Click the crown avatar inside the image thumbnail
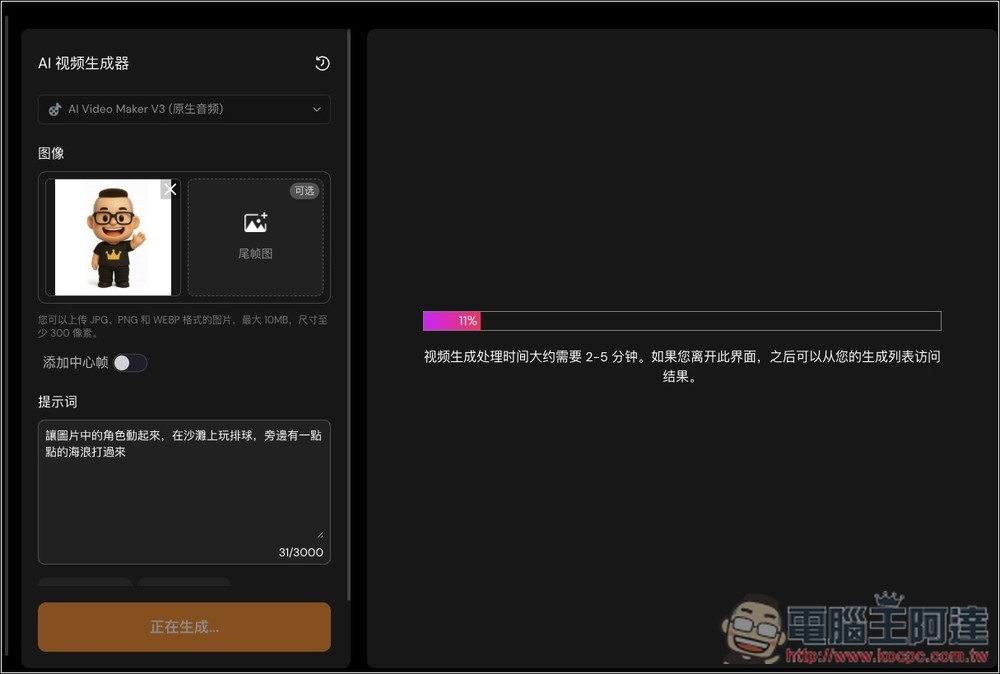 (x=112, y=237)
